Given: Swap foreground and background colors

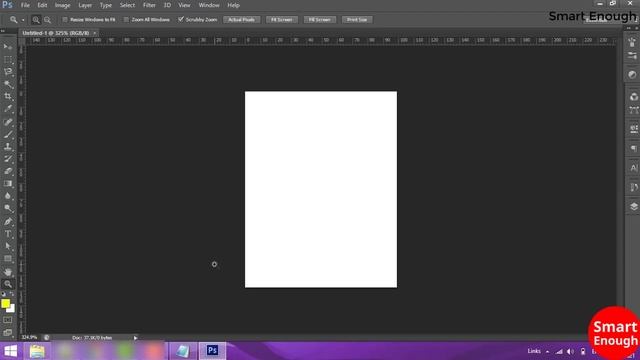Looking at the screenshot, I should (12, 294).
